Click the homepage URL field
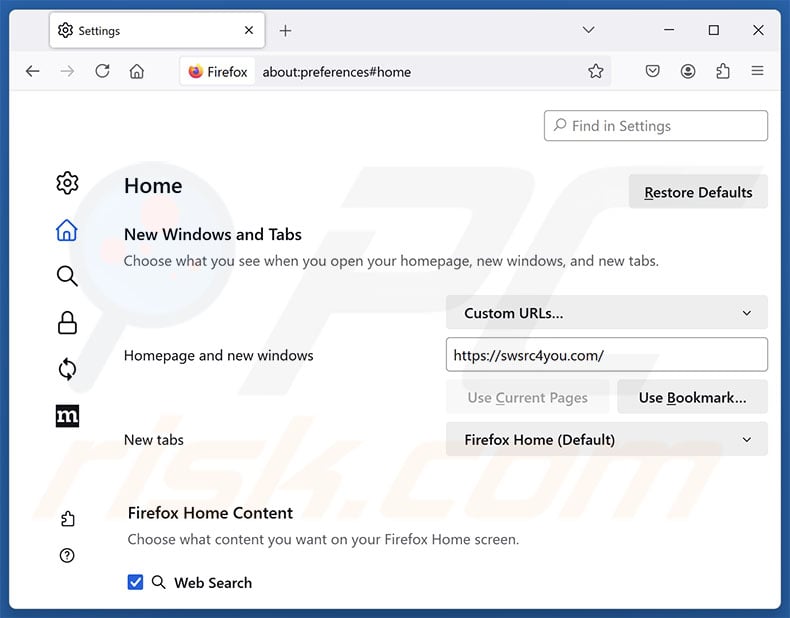 [x=607, y=355]
